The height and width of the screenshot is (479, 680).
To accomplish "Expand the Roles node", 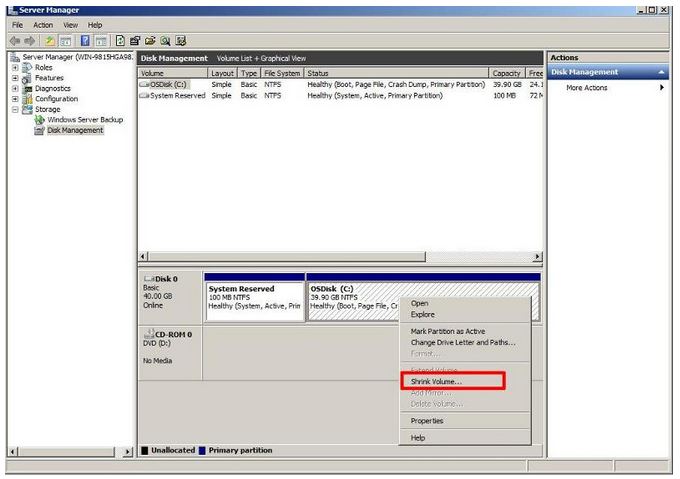I will [x=15, y=68].
